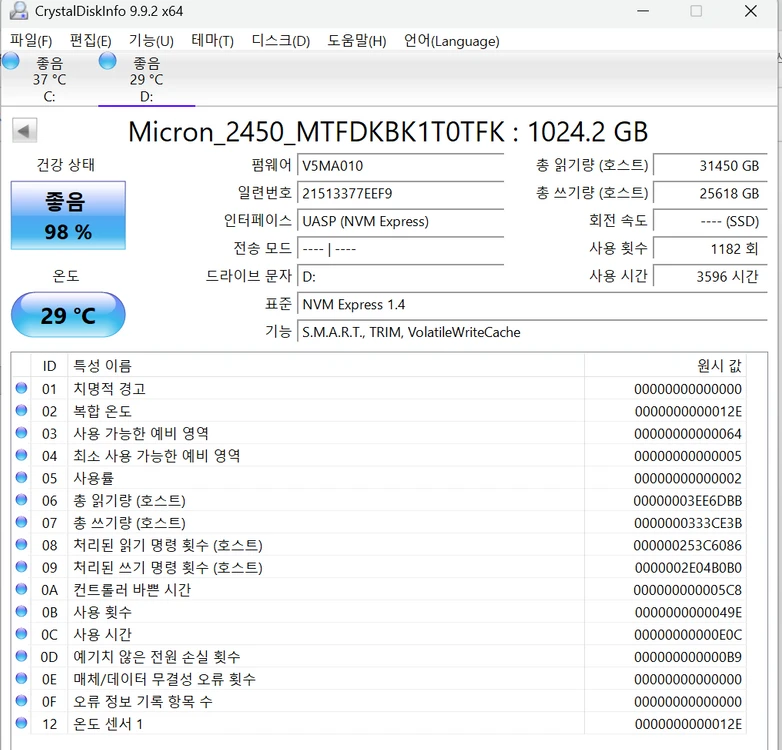Click raw value 0000002E04B0B0
This screenshot has height=750, width=782.
click(688, 567)
